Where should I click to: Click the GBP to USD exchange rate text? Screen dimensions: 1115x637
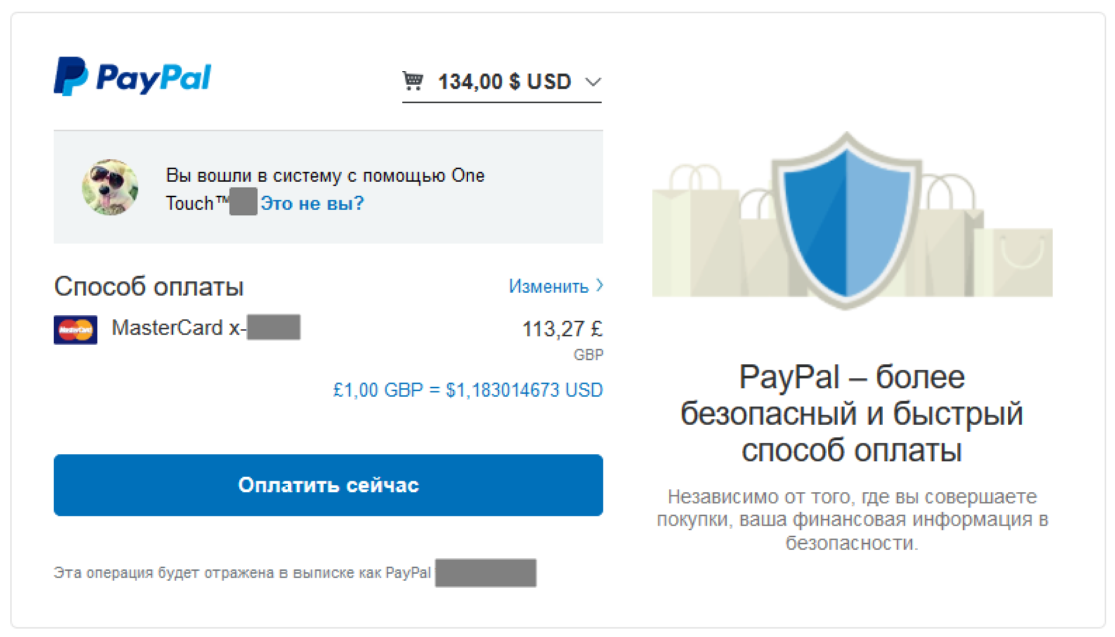coord(468,390)
